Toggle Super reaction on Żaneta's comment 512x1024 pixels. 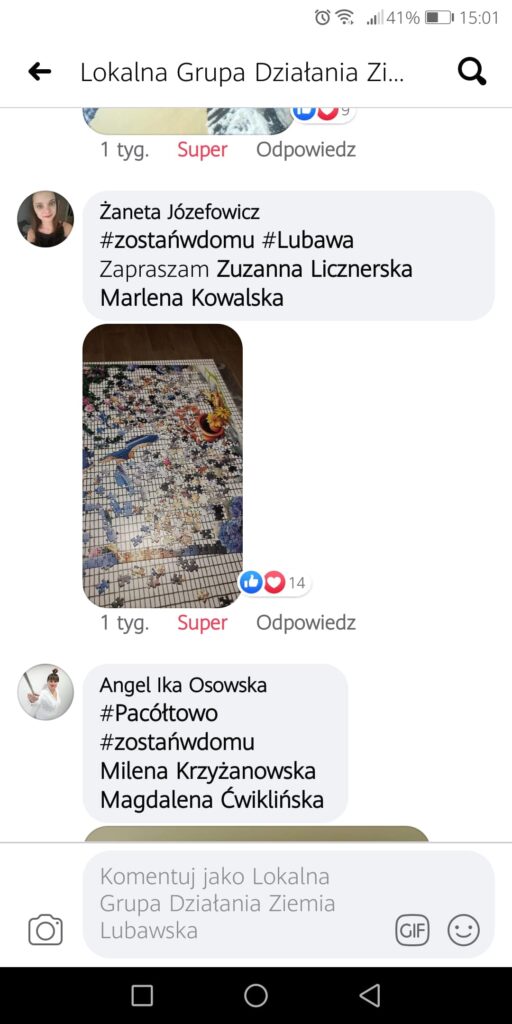click(x=202, y=623)
